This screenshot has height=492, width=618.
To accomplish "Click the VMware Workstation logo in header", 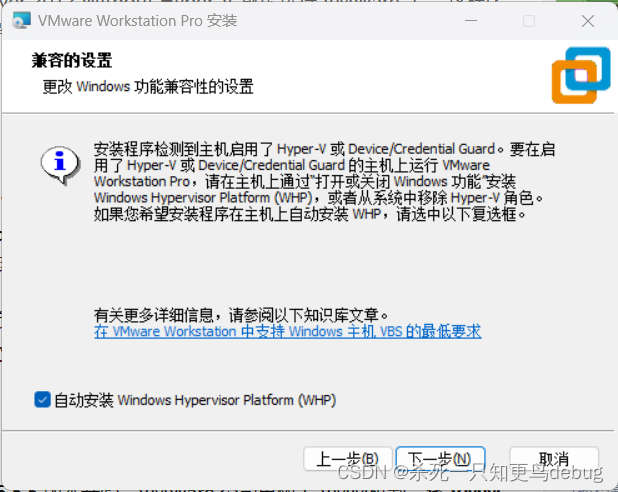I will click(581, 75).
